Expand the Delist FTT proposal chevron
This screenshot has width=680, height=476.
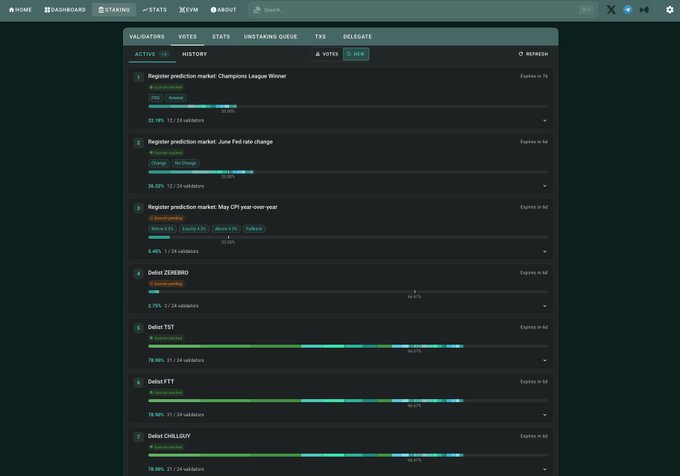[x=545, y=415]
